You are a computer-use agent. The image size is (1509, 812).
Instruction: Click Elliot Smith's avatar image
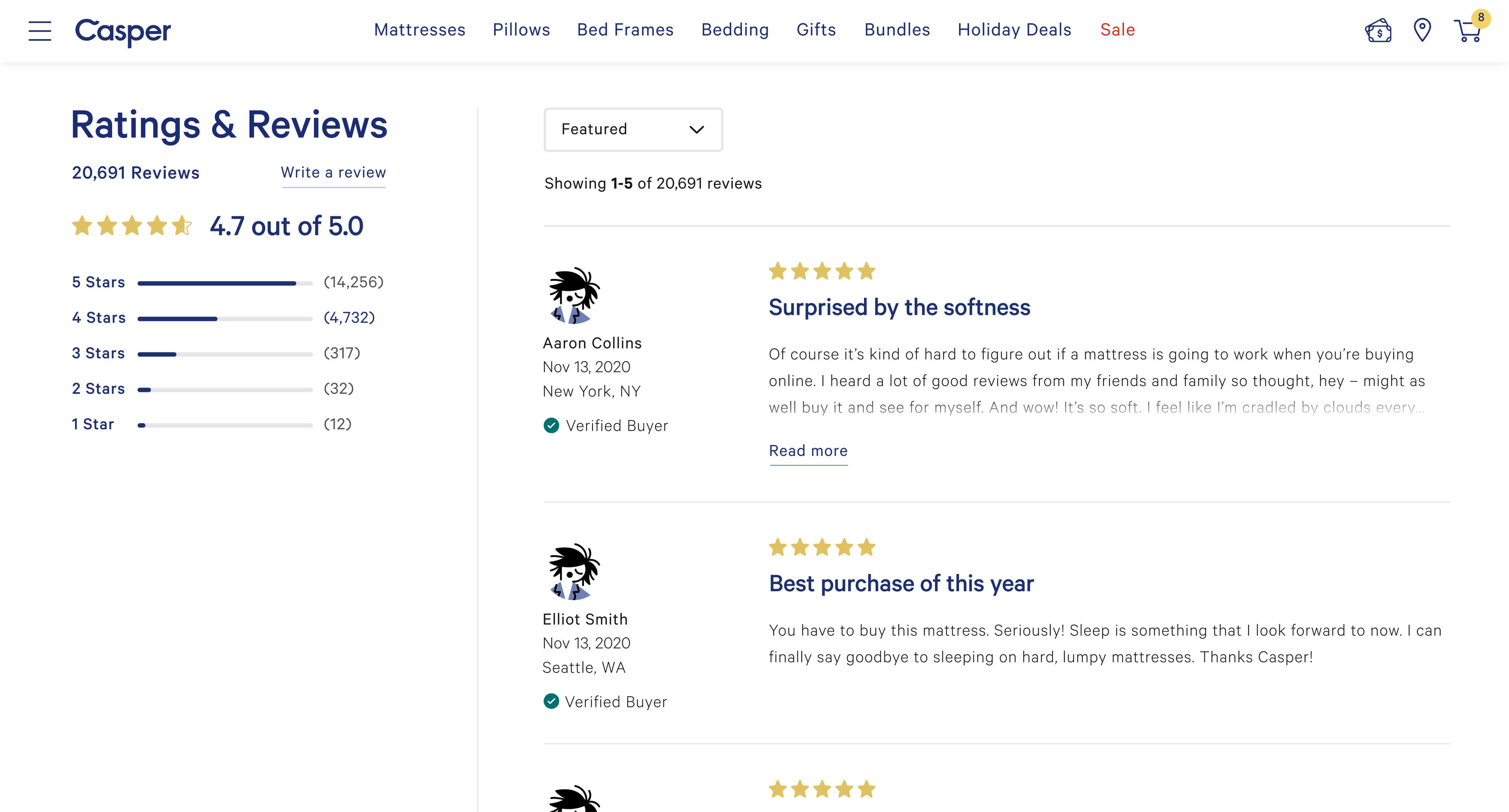coord(574,571)
